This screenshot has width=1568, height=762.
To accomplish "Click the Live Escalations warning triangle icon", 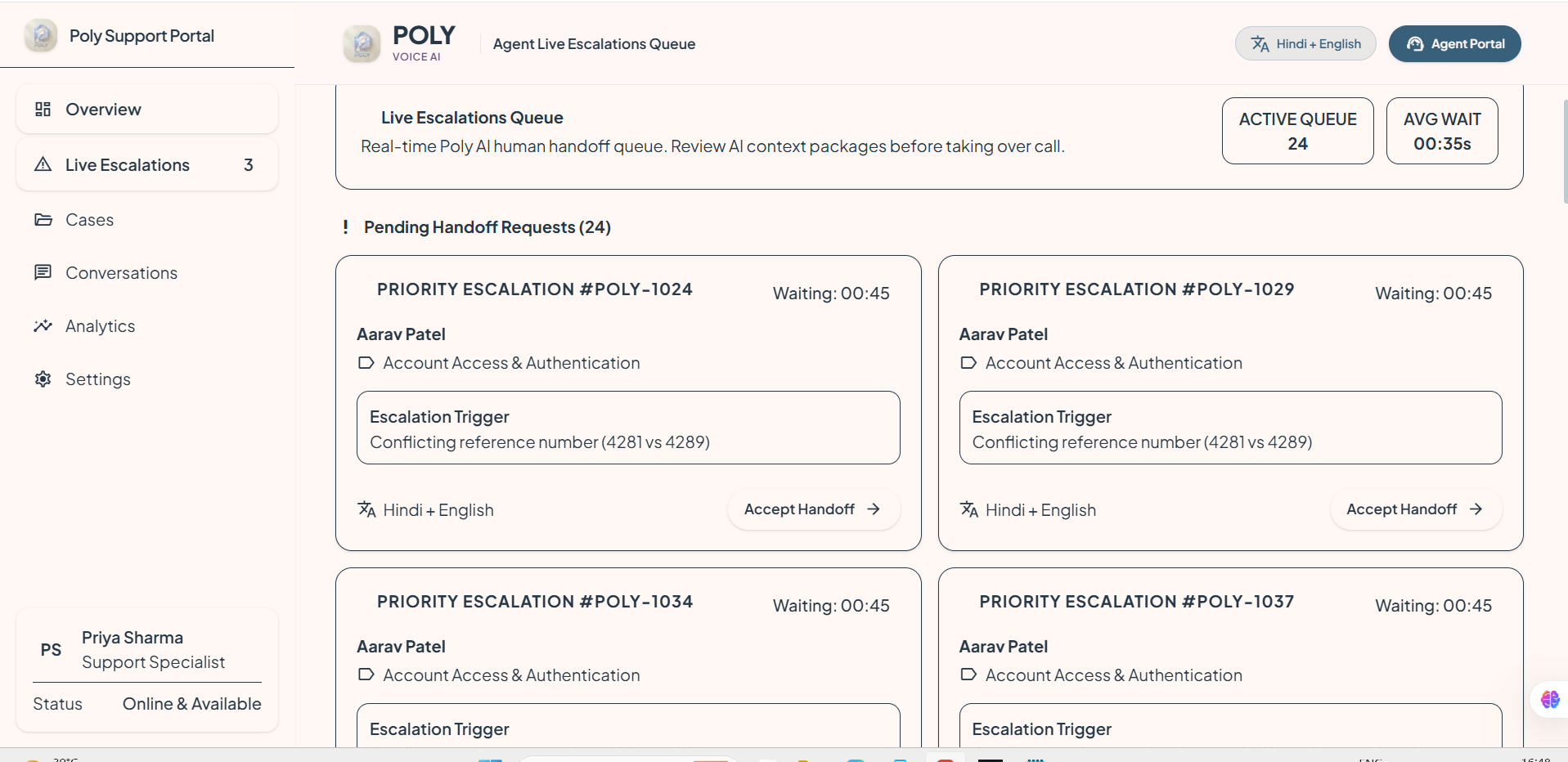I will 43,164.
